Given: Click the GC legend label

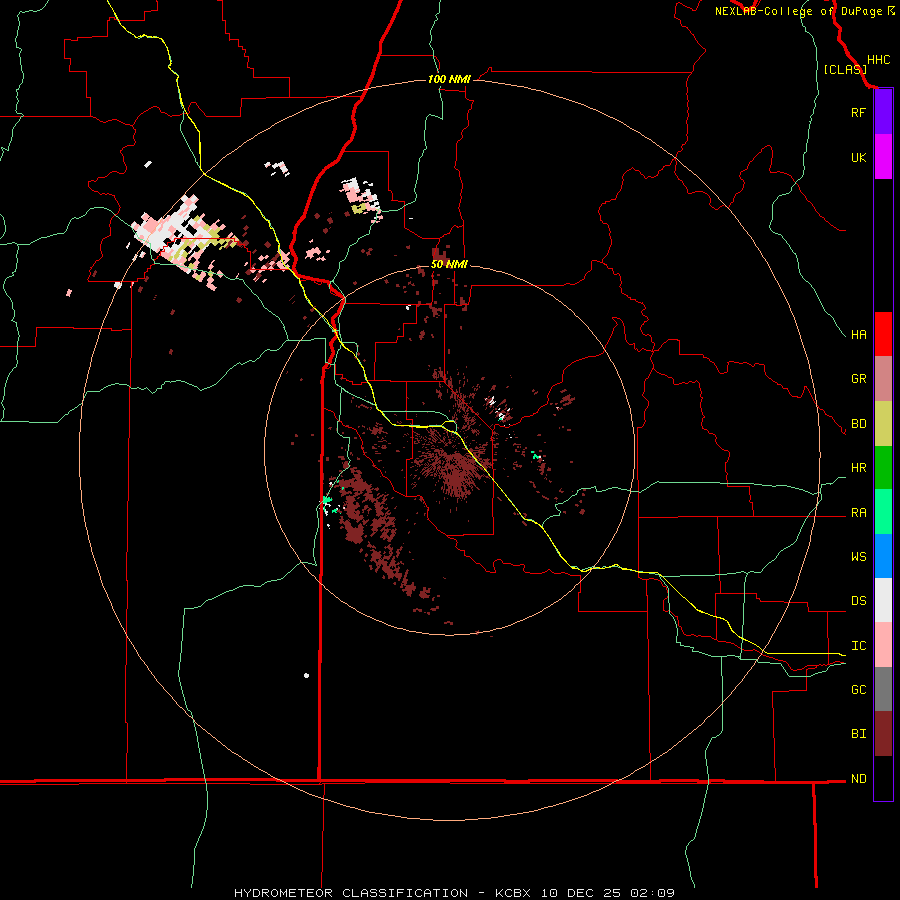Looking at the screenshot, I should [858, 689].
